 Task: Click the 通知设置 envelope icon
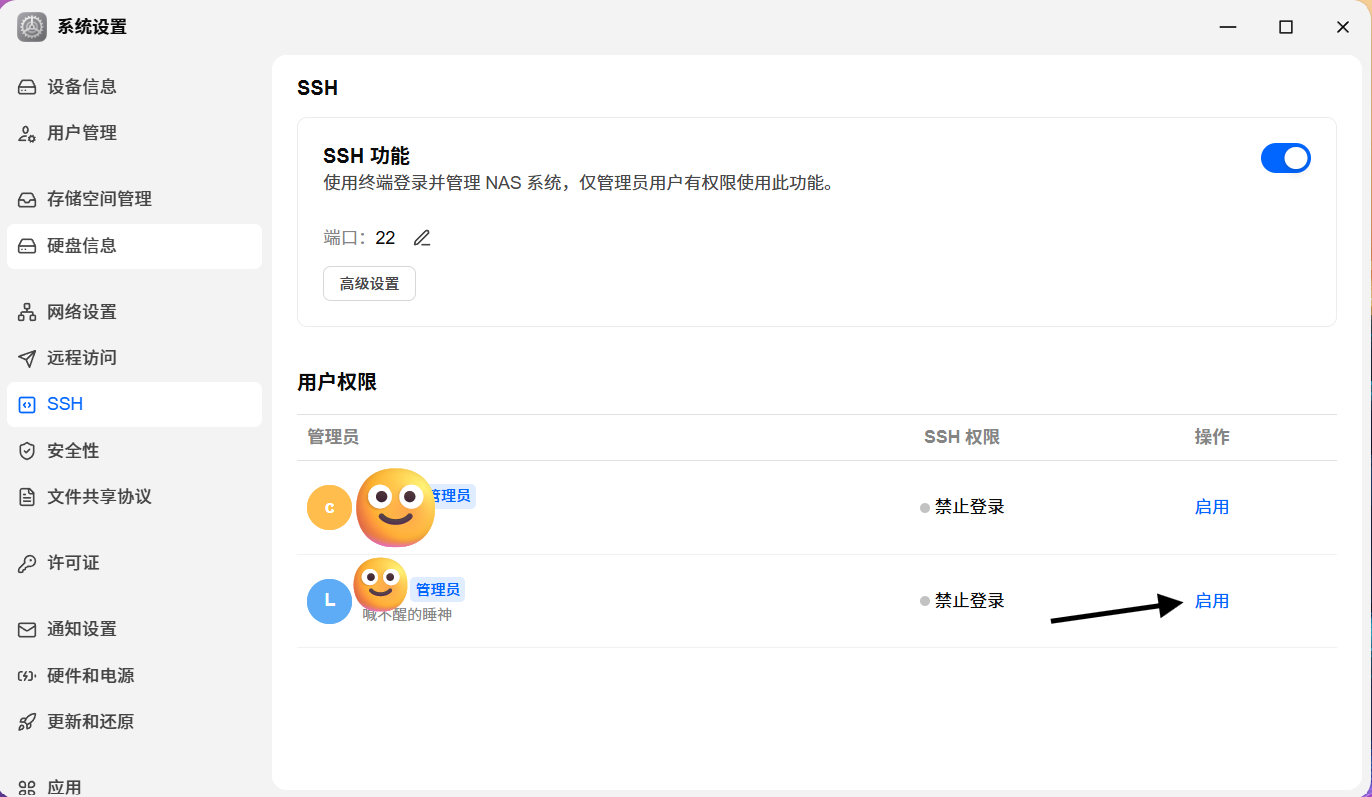pyautogui.click(x=27, y=629)
